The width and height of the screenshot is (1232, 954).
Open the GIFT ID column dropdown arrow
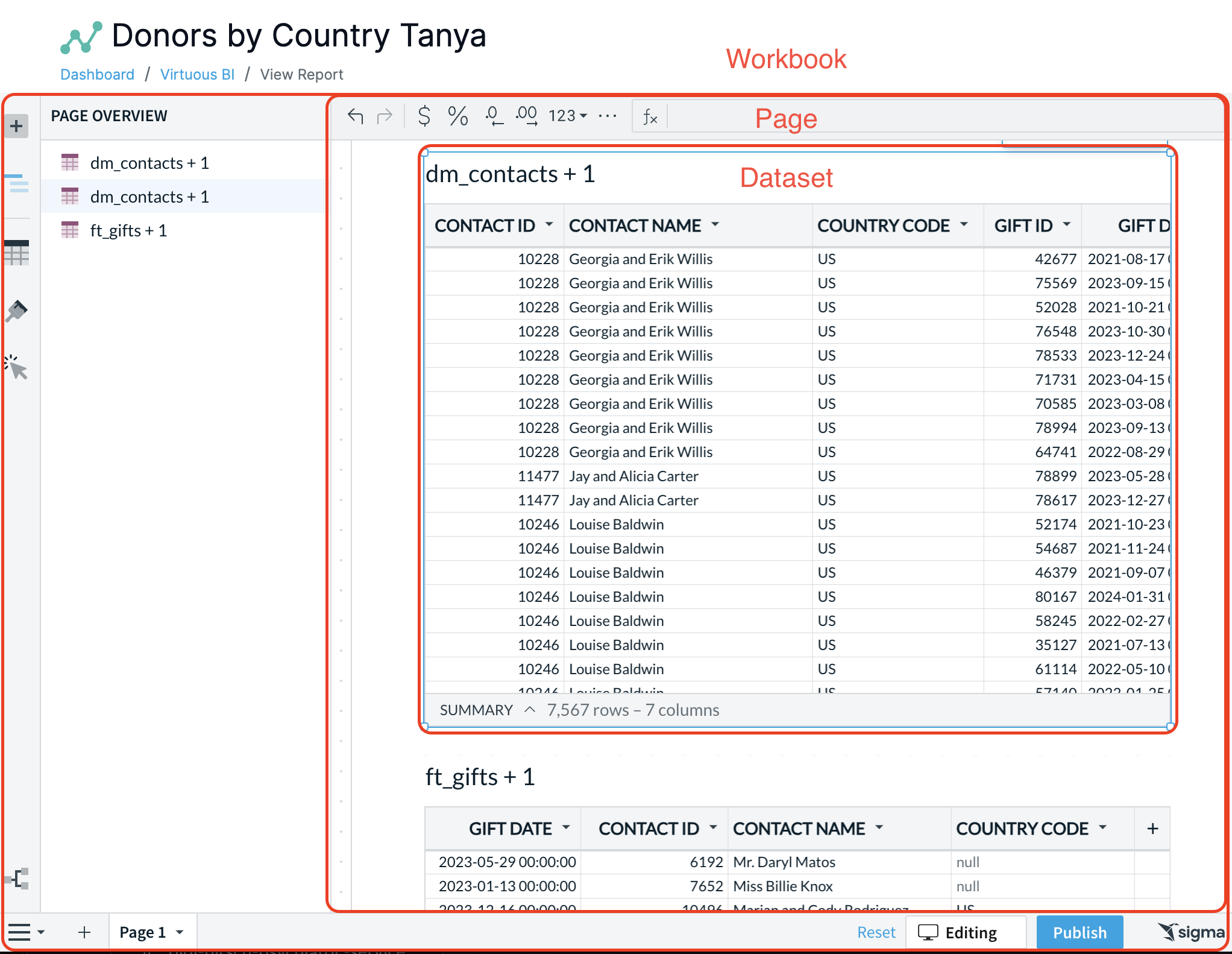point(1067,224)
